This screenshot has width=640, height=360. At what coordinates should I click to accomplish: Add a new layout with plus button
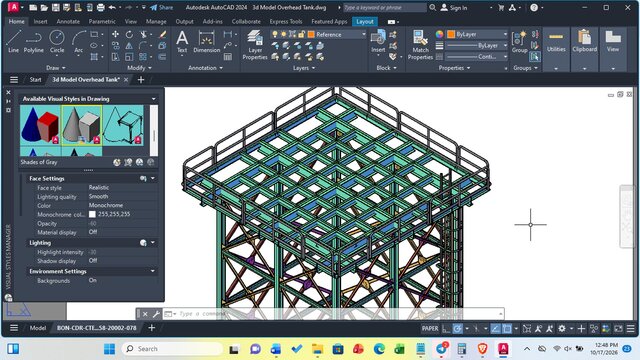[151, 328]
